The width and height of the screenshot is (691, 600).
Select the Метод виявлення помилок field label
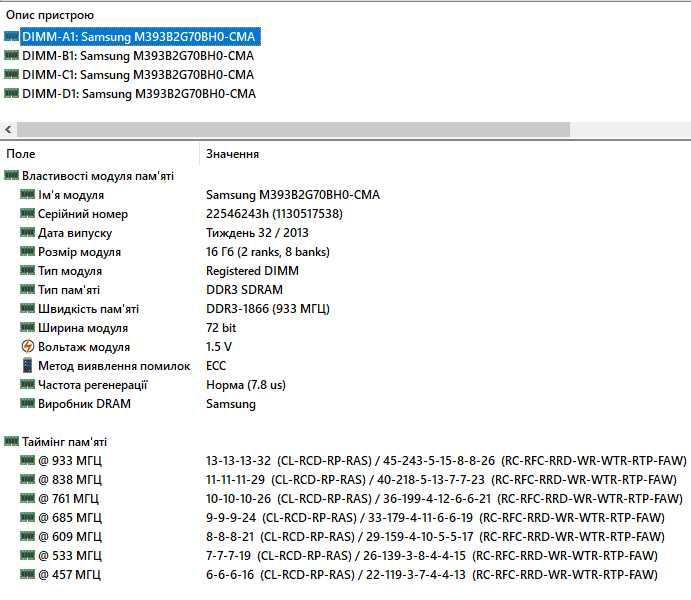pyautogui.click(x=114, y=366)
